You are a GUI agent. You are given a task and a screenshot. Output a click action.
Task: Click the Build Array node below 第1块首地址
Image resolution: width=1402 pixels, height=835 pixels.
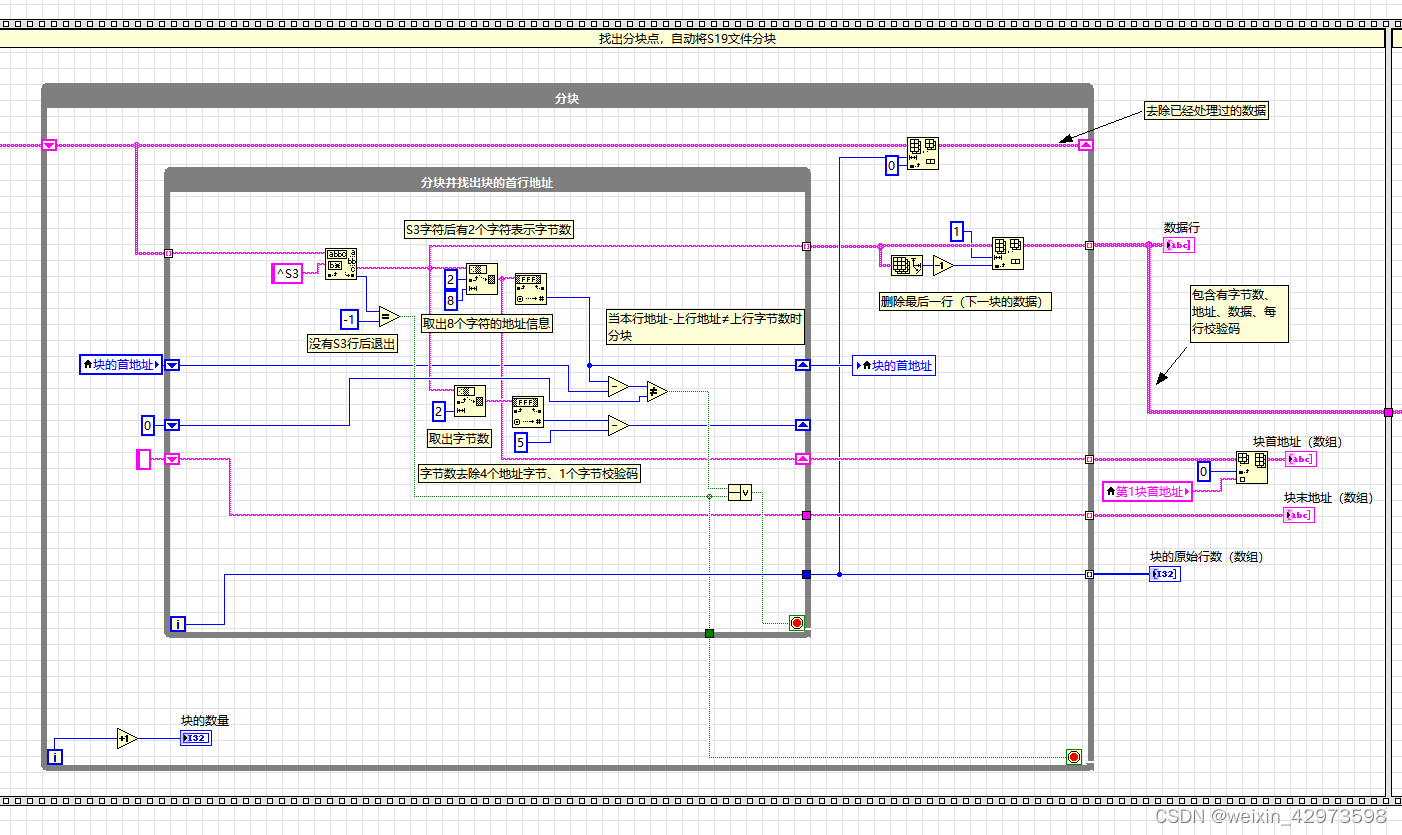tap(1253, 467)
